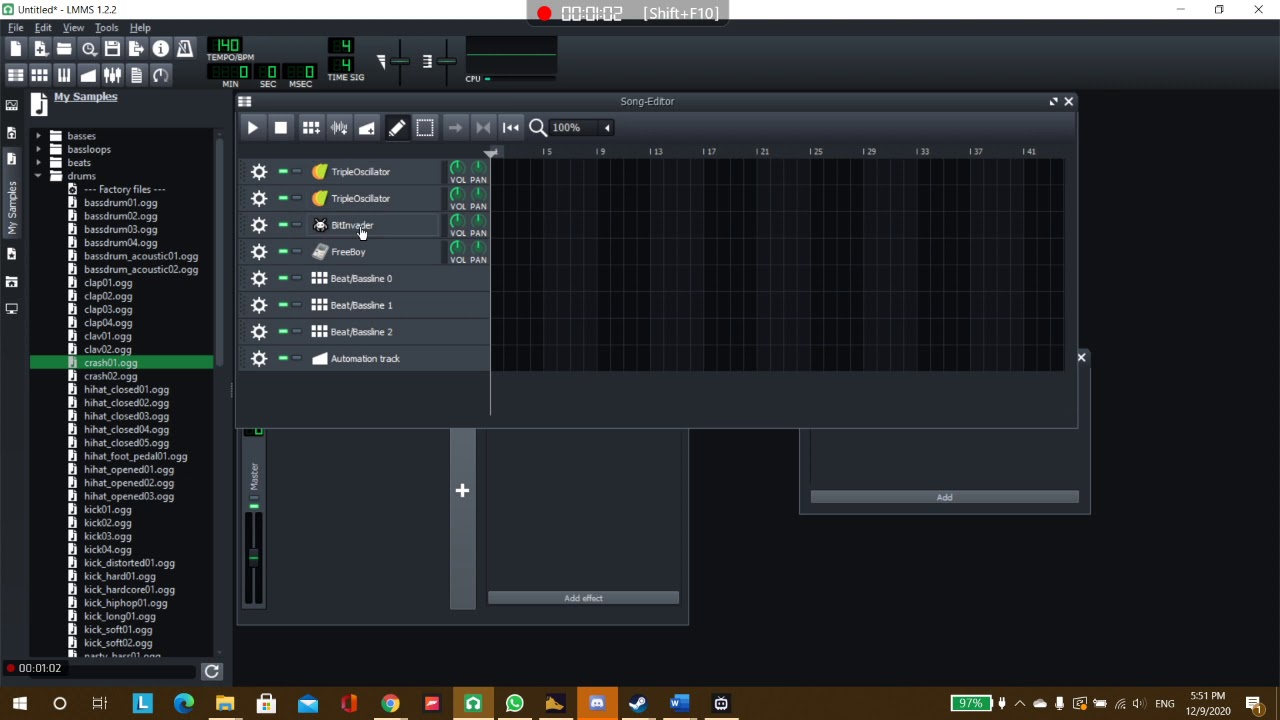Viewport: 1280px width, 720px height.
Task: Export the current project
Action: click(x=136, y=49)
